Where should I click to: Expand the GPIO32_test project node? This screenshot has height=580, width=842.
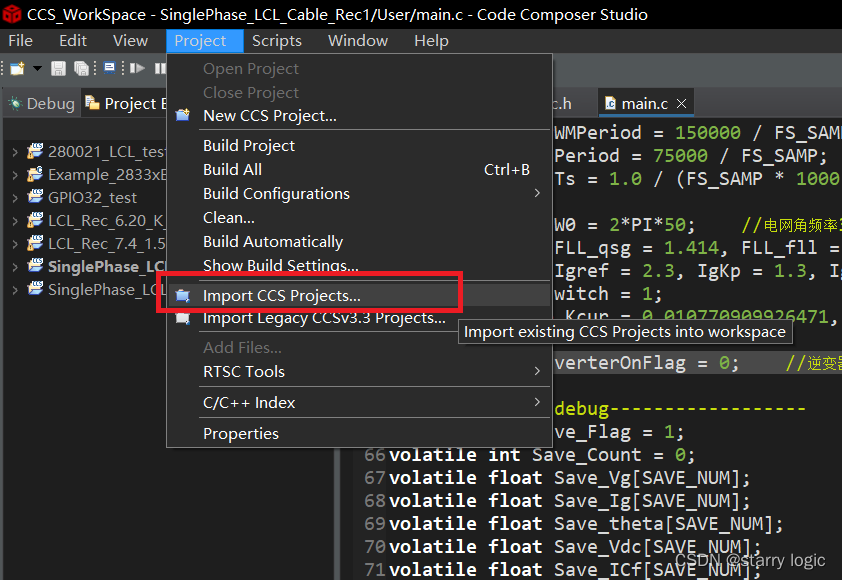click(15, 198)
